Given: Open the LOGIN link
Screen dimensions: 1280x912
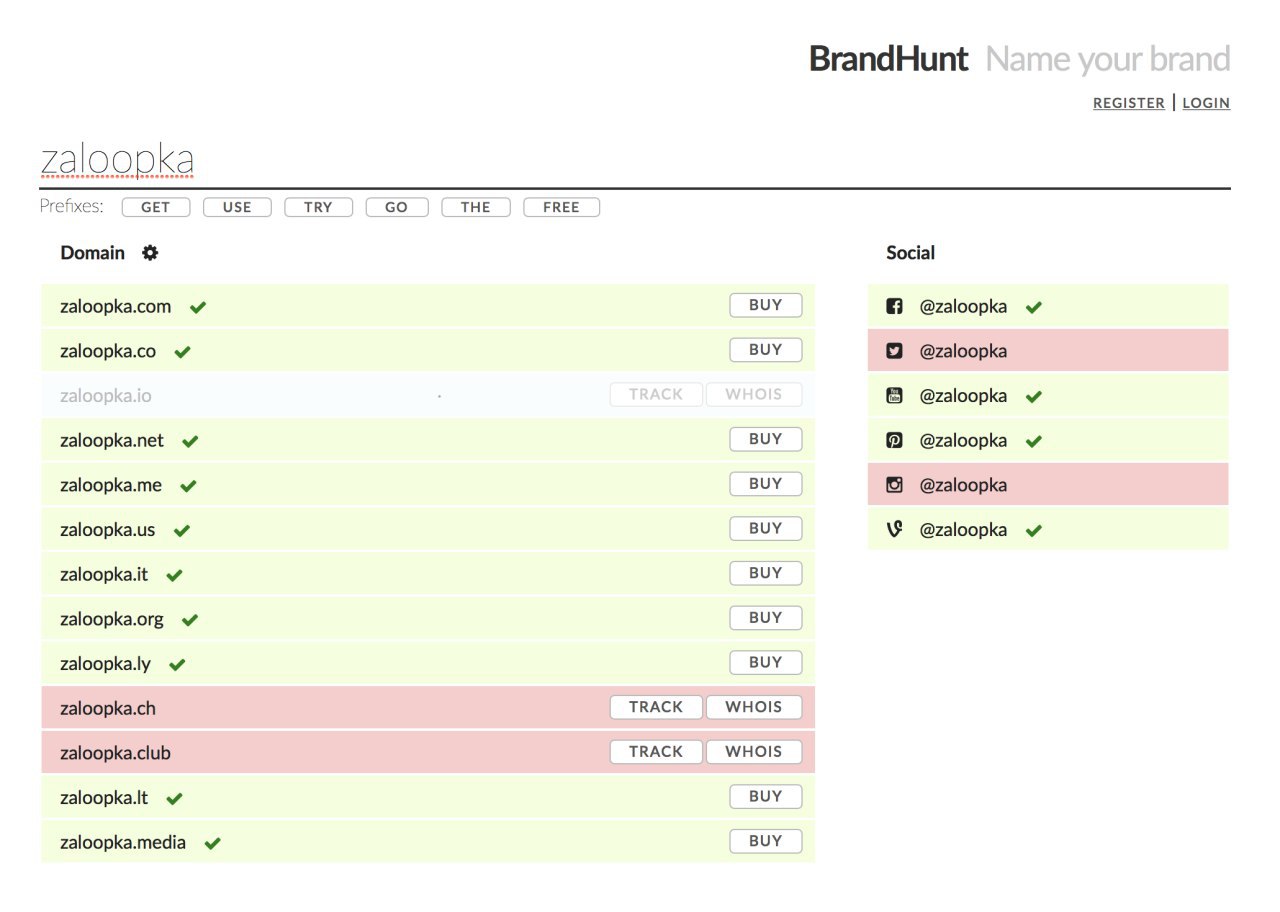Looking at the screenshot, I should pyautogui.click(x=1206, y=103).
